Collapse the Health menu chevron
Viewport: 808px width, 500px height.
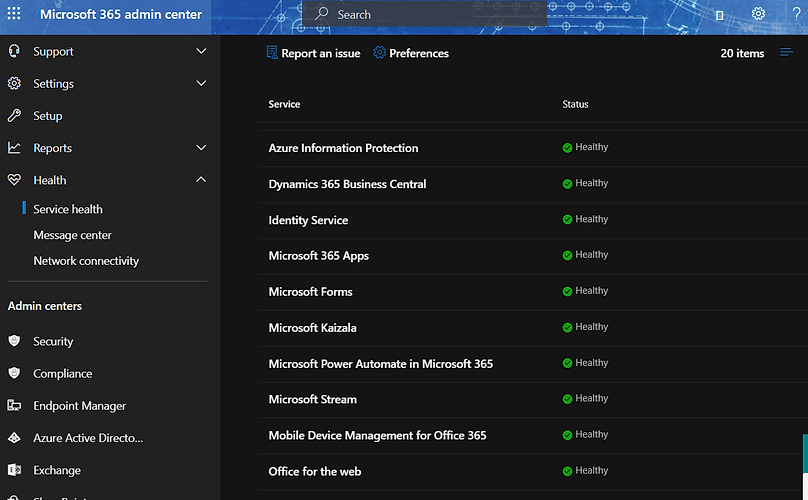tap(201, 179)
